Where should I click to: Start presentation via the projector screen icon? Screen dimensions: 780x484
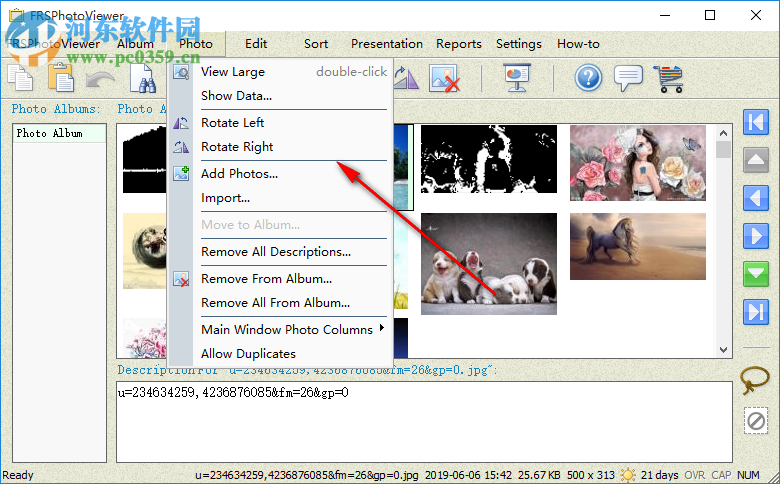[x=517, y=78]
